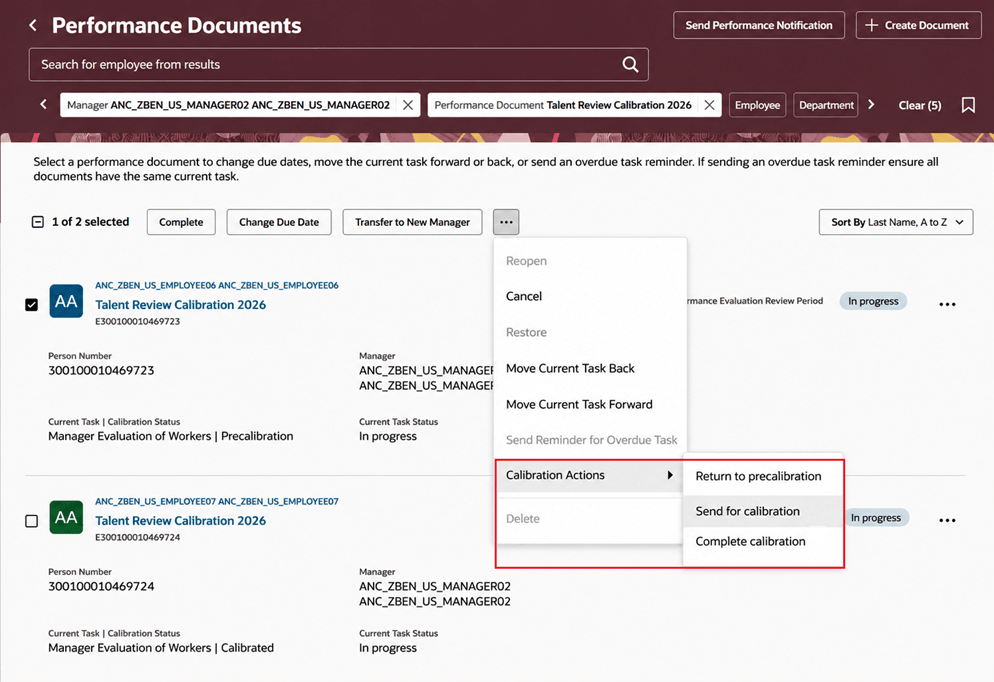Screen dimensions: 994x682
Task: Click 'Manager Evaluation of Workers | Calibrated' text
Action: tap(161, 648)
